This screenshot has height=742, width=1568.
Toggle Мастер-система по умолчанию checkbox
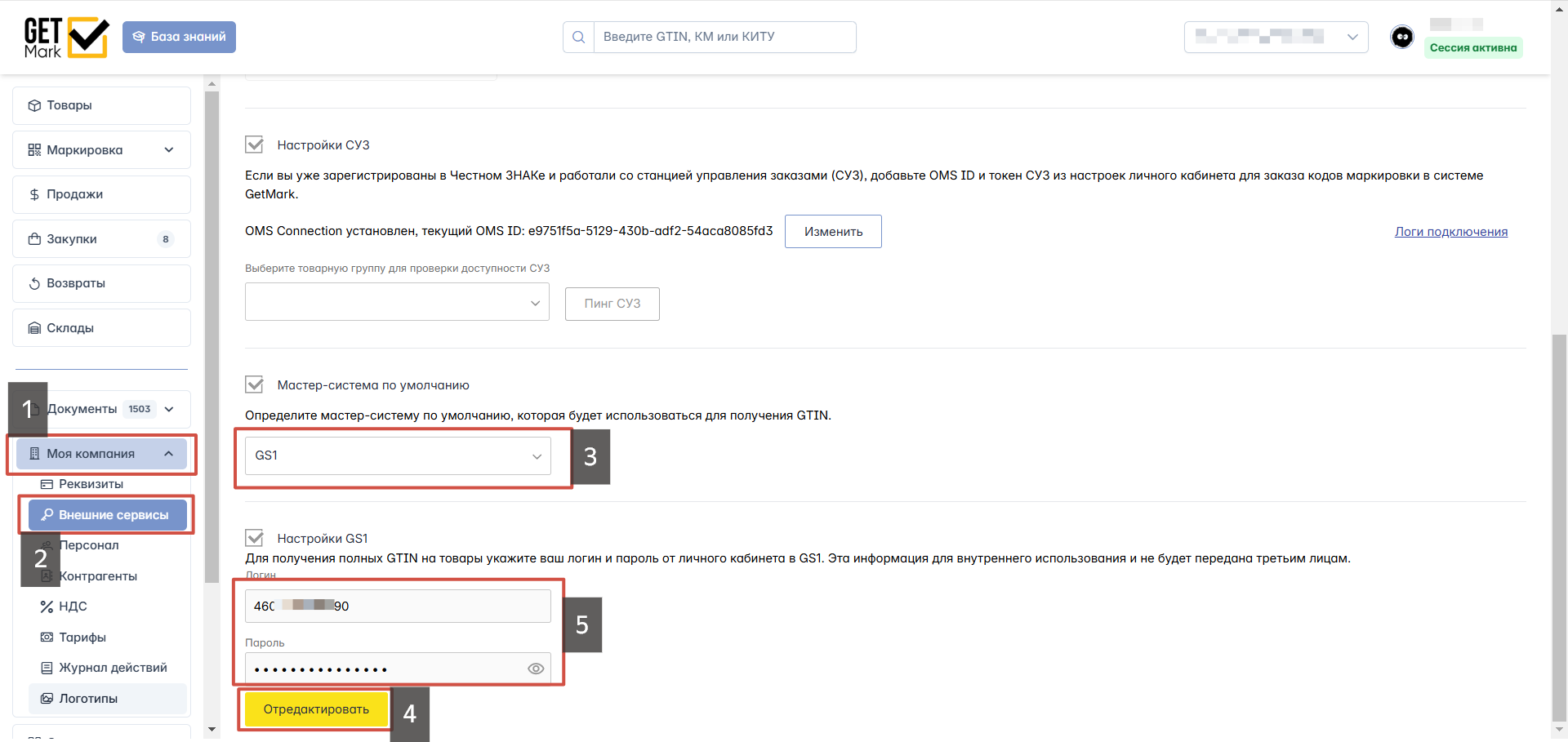coord(255,384)
